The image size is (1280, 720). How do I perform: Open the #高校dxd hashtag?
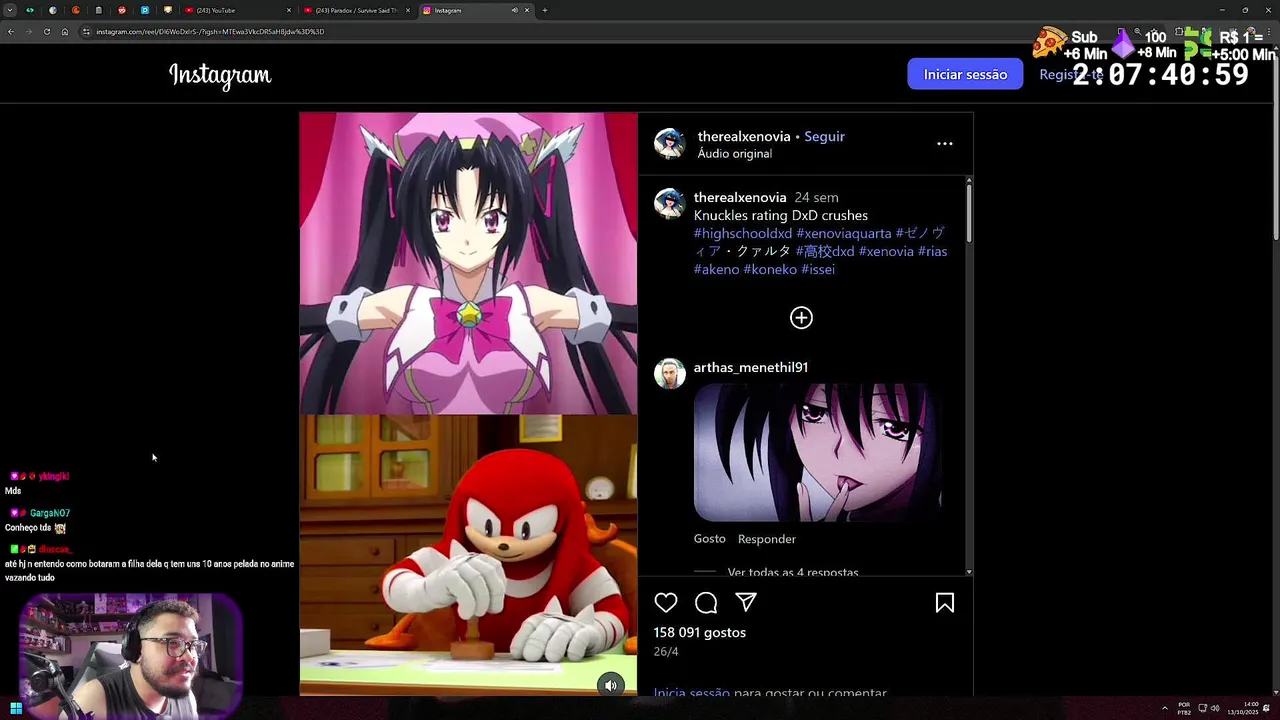(825, 251)
